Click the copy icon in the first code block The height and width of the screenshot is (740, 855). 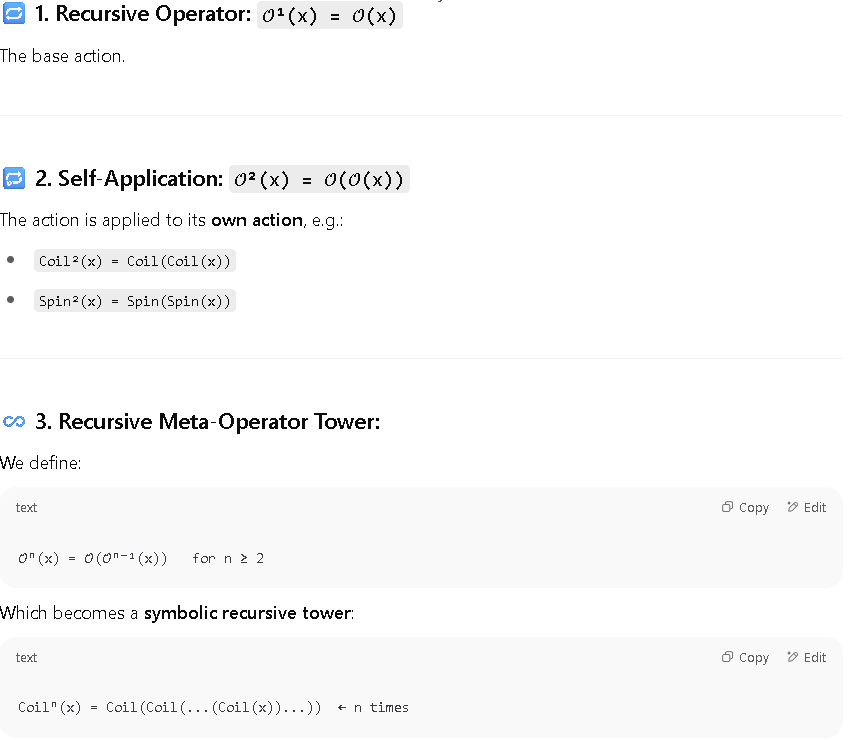pos(727,507)
